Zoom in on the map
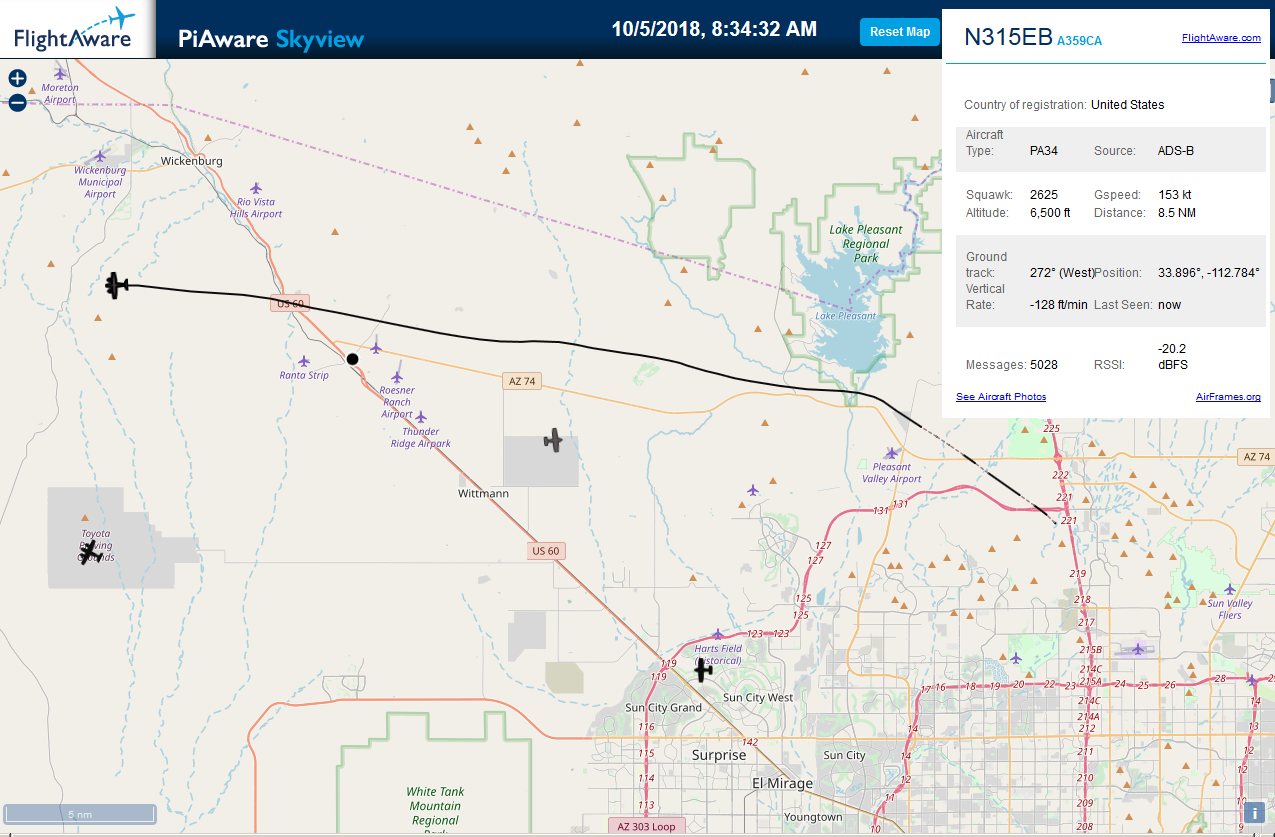Screen dimensions: 1275x837 click(17, 78)
